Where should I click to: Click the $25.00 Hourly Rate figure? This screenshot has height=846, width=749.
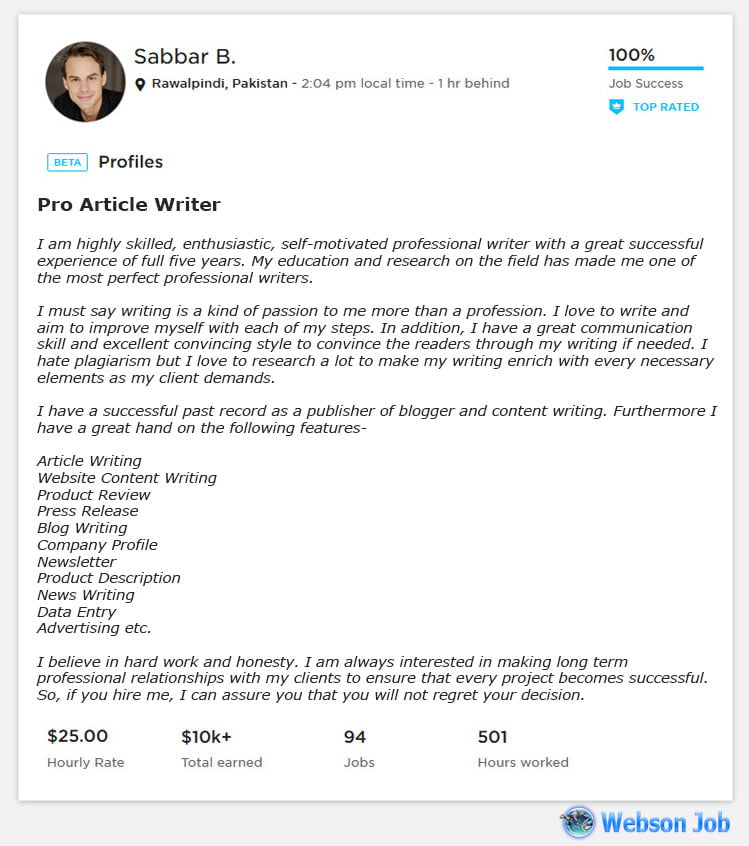pos(78,736)
